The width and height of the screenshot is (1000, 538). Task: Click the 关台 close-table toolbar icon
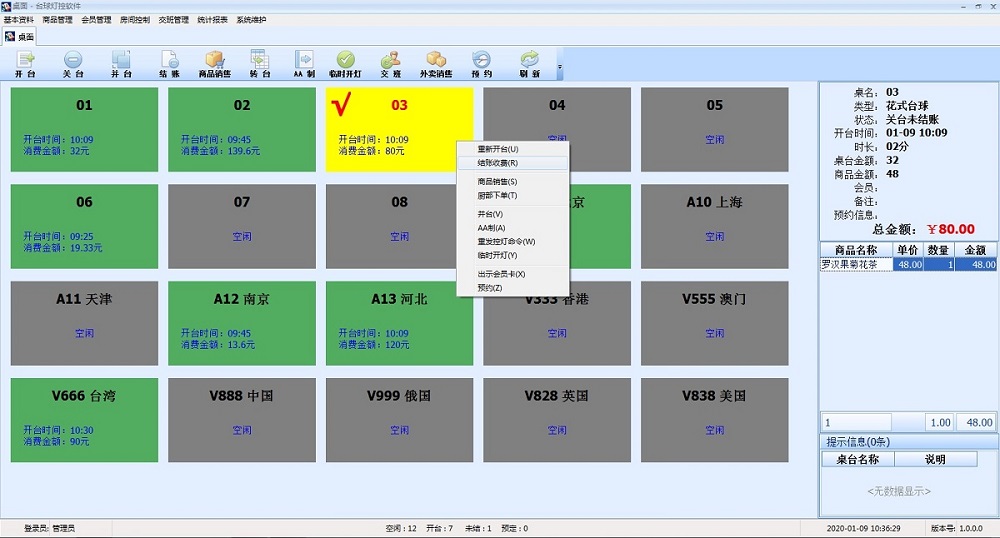tap(73, 64)
